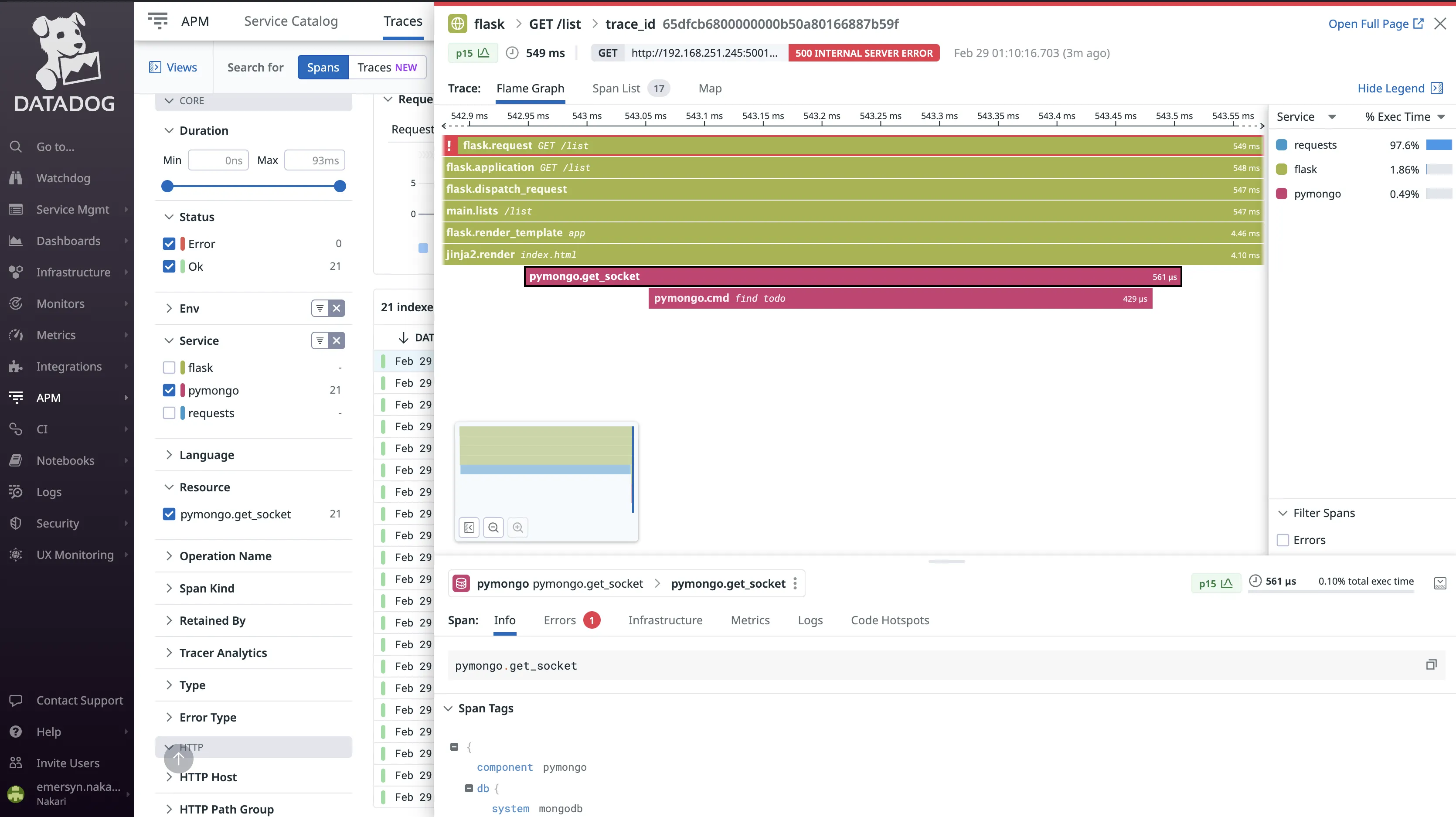Click the minimap zoom out icon
Image resolution: width=1456 pixels, height=817 pixels.
(x=493, y=528)
